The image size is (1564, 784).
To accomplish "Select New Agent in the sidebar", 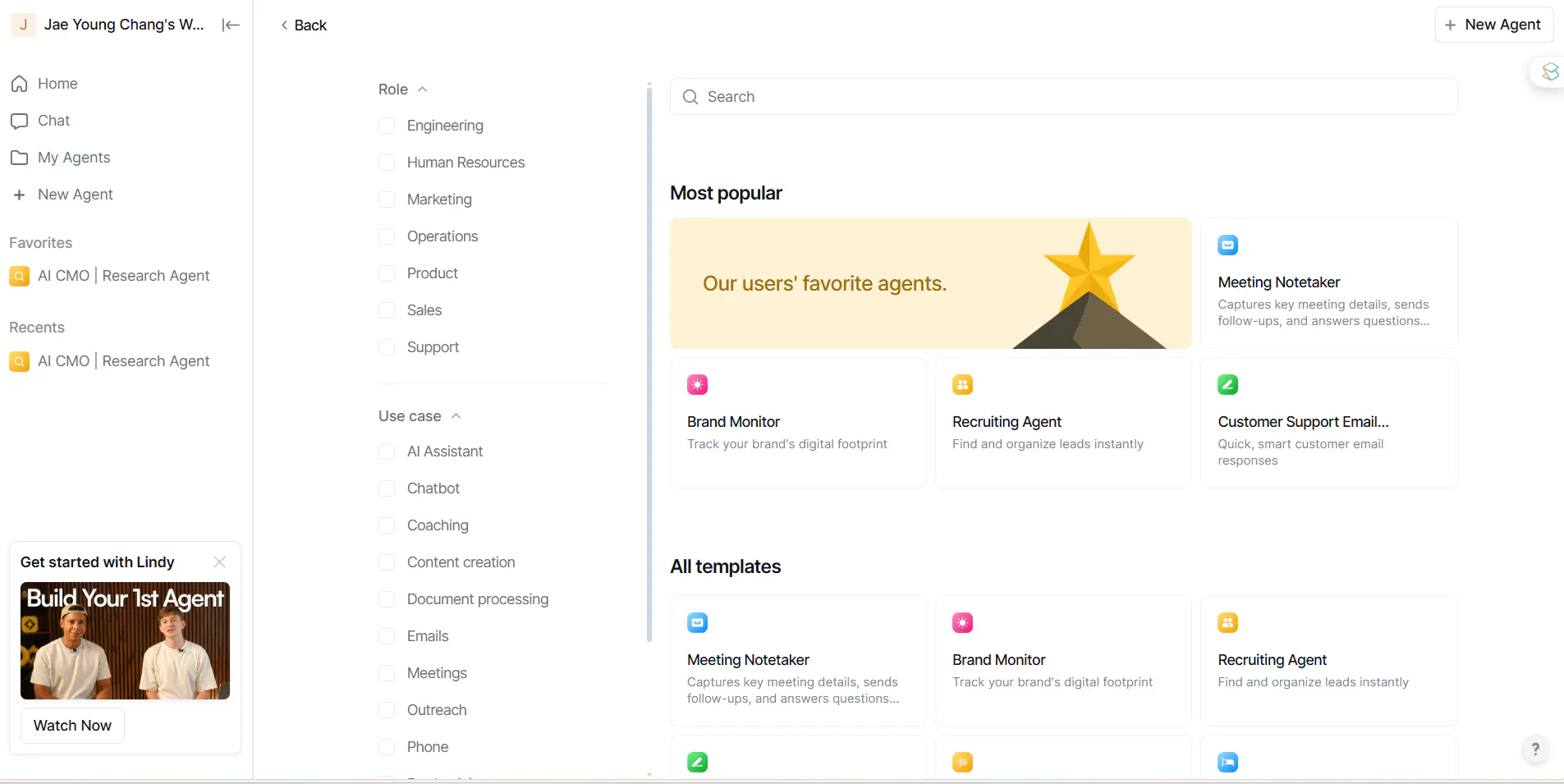I will [76, 195].
